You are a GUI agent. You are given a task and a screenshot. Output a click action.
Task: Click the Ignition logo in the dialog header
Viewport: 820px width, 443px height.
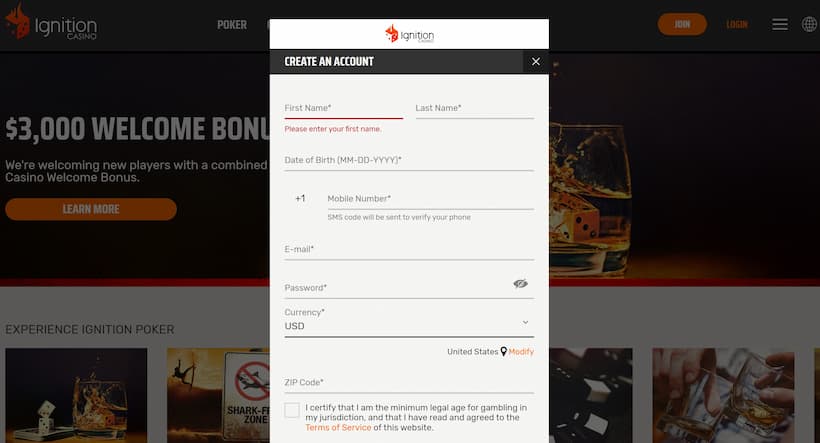pos(409,34)
